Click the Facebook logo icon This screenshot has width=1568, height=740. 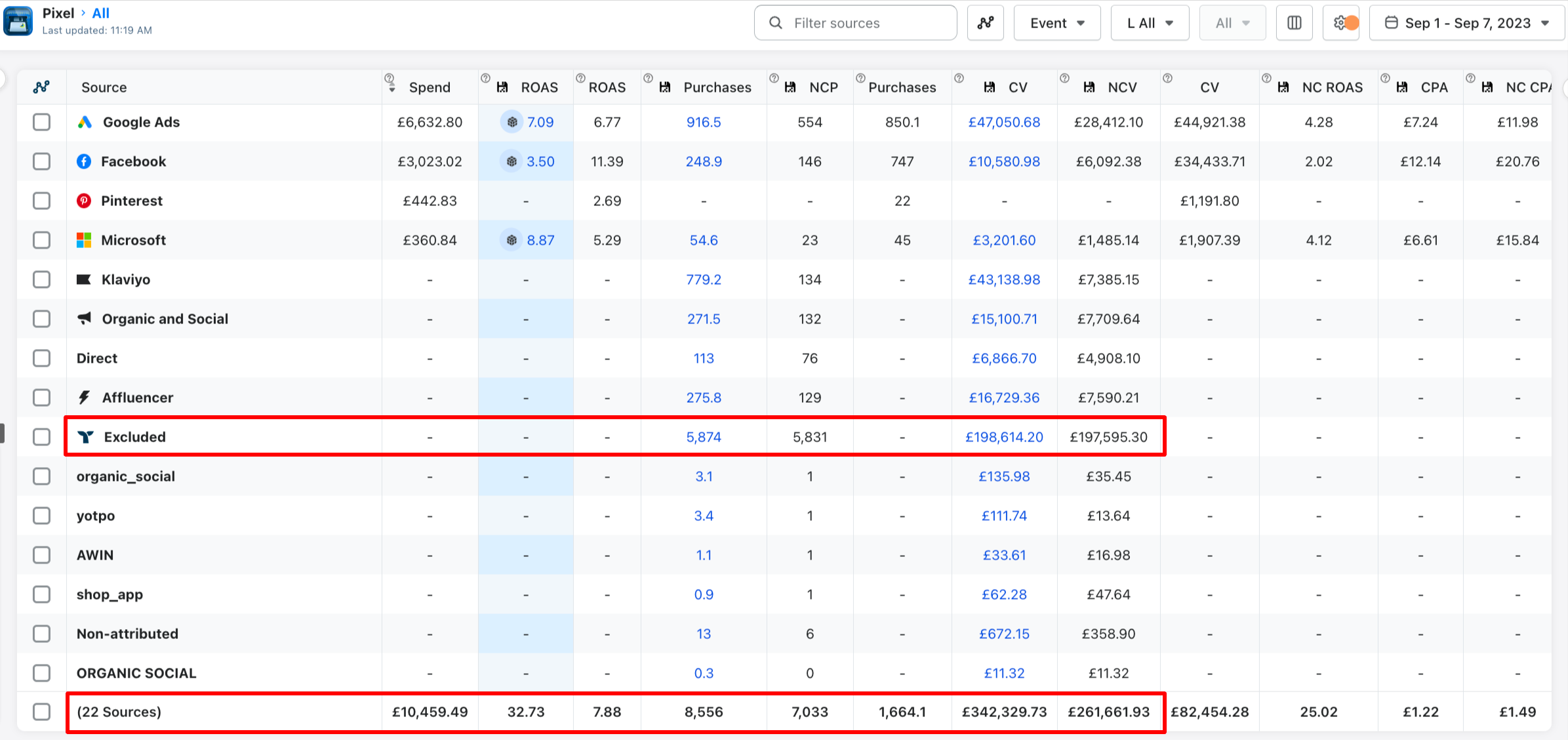(x=84, y=161)
